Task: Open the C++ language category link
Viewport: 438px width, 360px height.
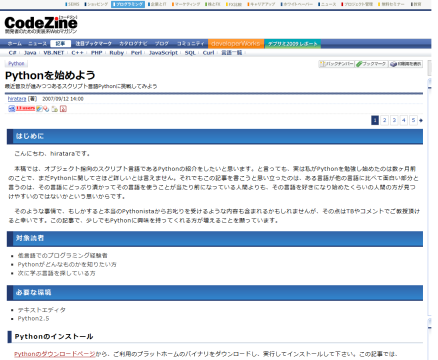Action: pyautogui.click(x=77, y=53)
